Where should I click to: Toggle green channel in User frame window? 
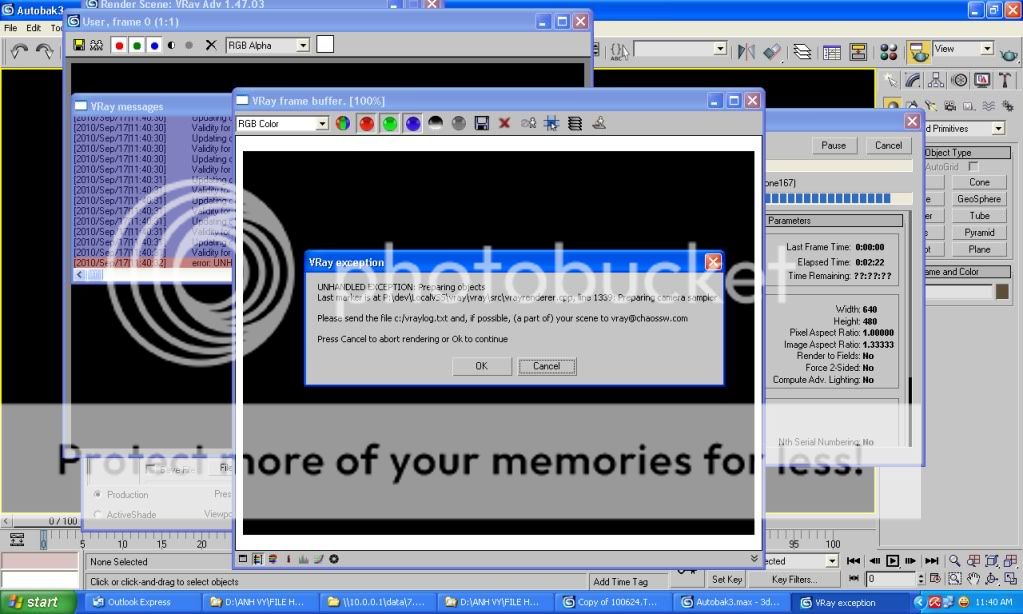point(136,45)
